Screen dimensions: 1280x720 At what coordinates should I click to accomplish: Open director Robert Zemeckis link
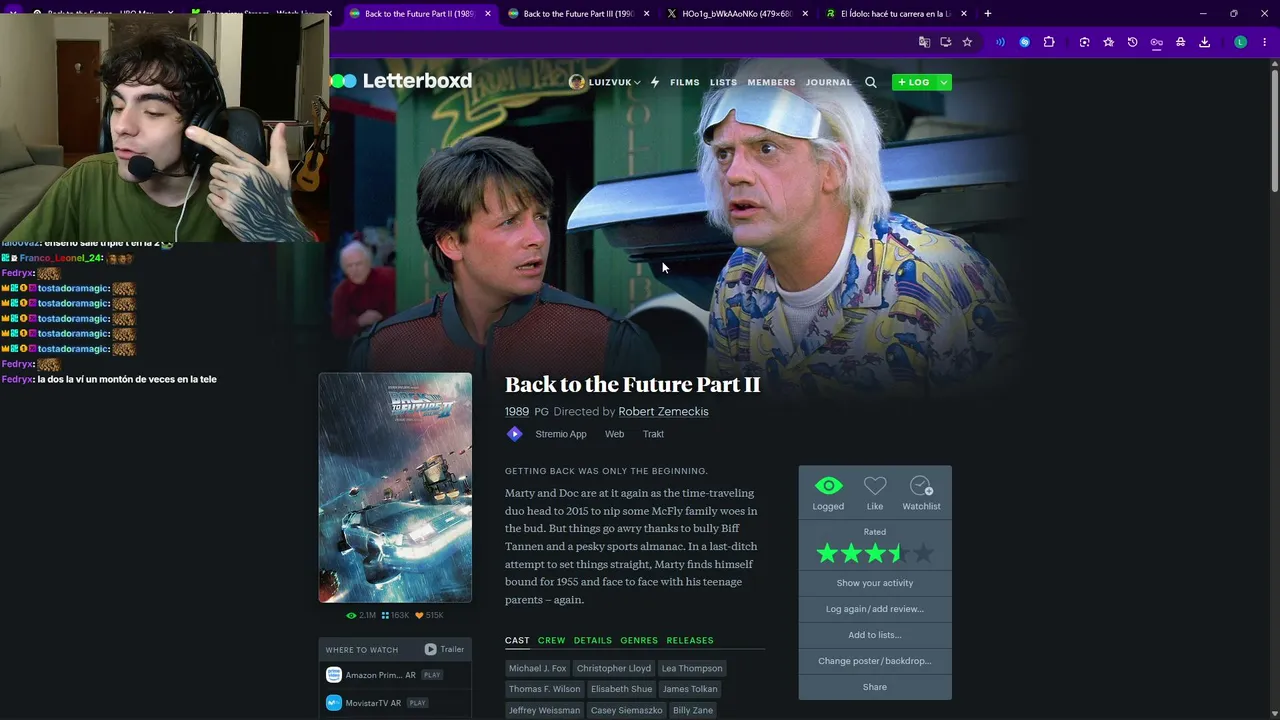[663, 411]
